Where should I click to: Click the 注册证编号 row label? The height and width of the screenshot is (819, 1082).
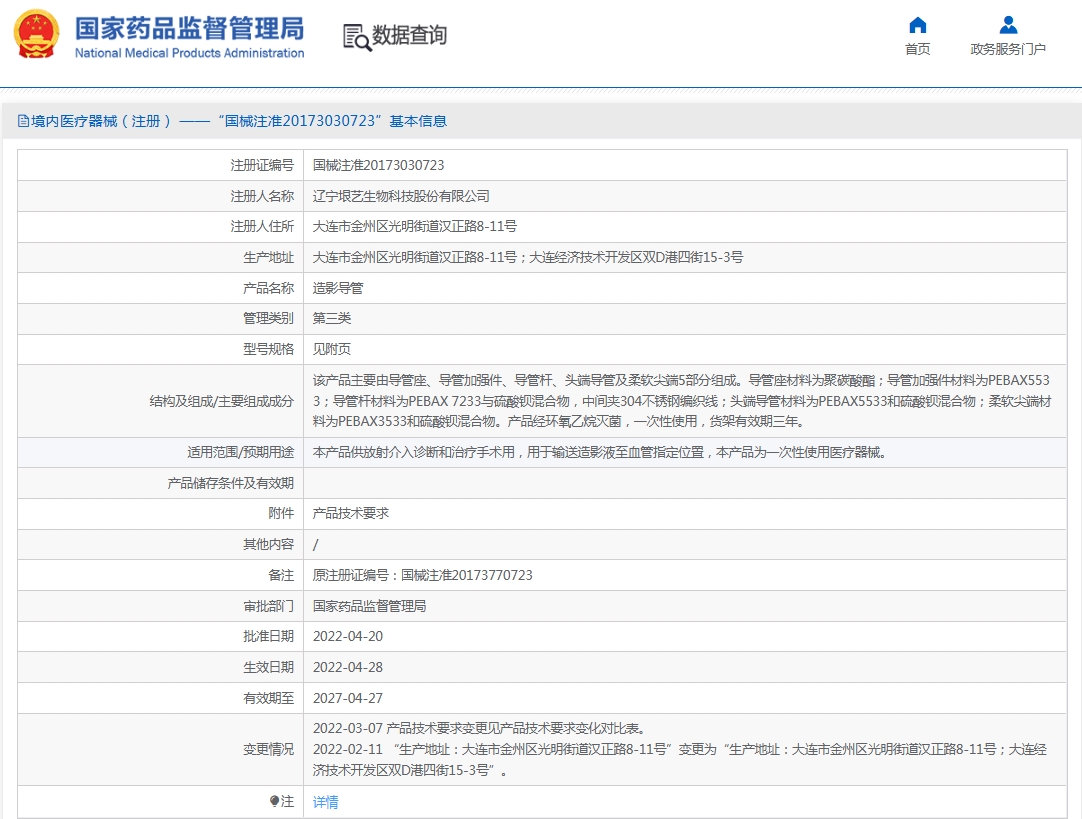(x=262, y=166)
